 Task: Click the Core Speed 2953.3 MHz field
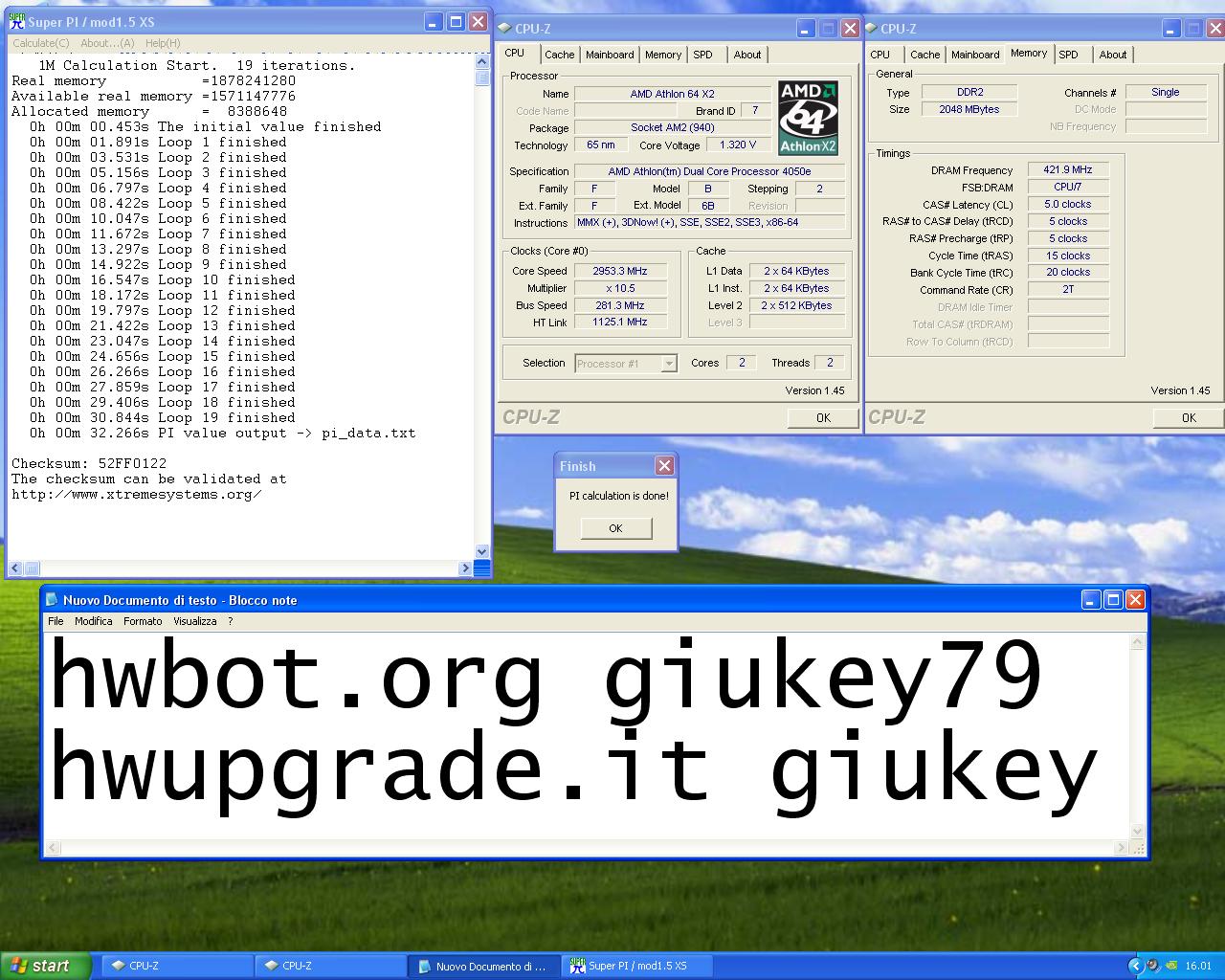point(620,271)
